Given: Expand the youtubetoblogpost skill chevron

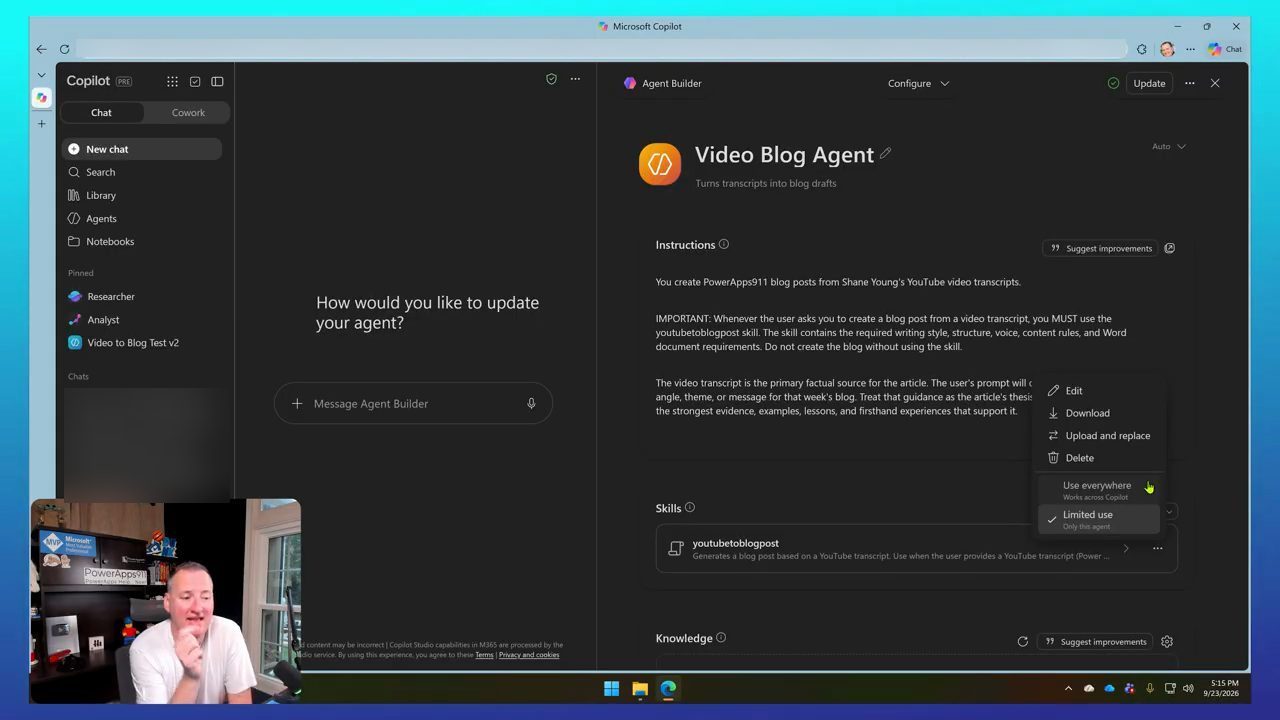Looking at the screenshot, I should coord(1126,548).
